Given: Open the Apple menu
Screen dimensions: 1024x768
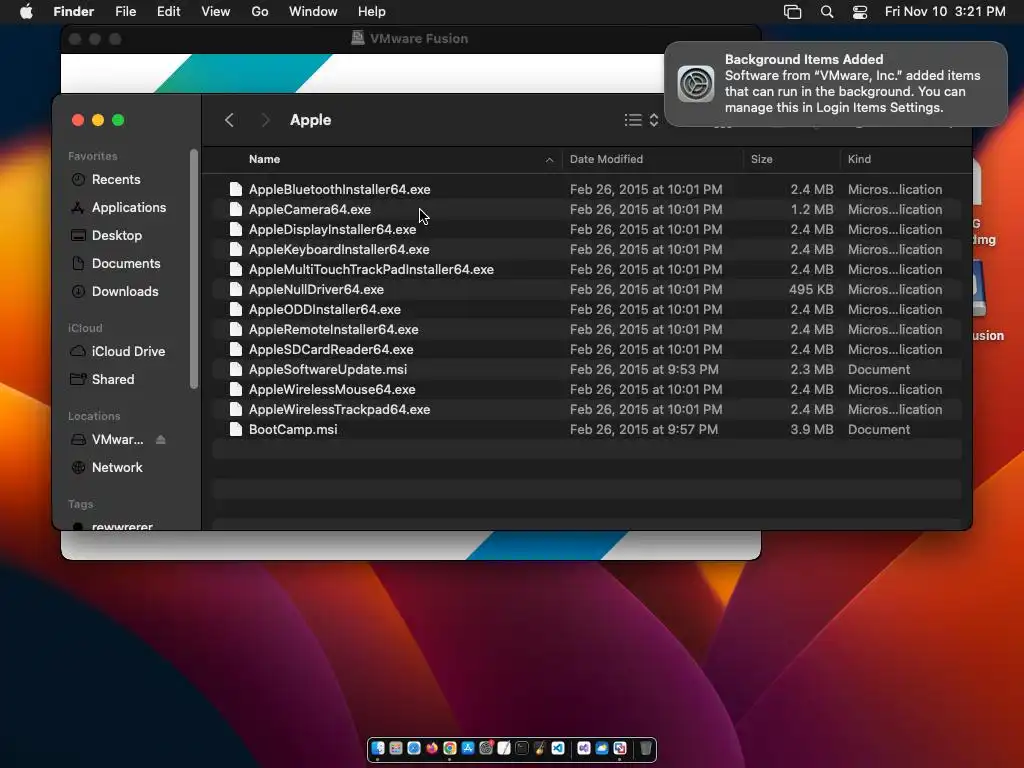Looking at the screenshot, I should coord(26,12).
